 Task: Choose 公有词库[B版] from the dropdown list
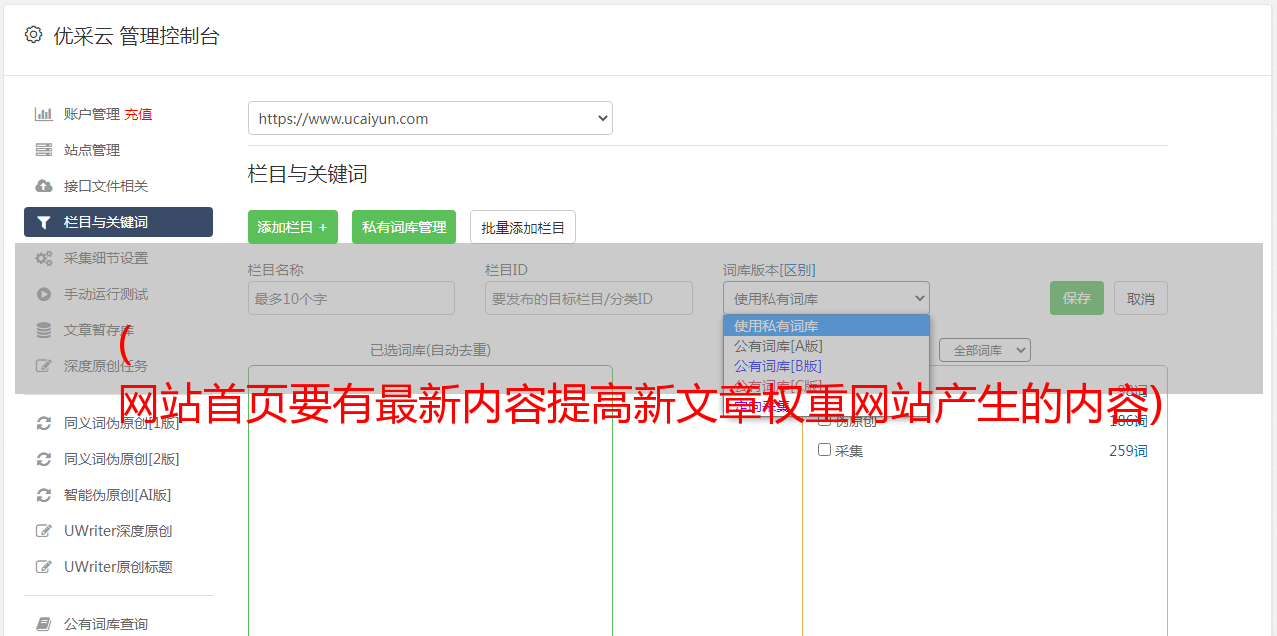[x=826, y=366]
